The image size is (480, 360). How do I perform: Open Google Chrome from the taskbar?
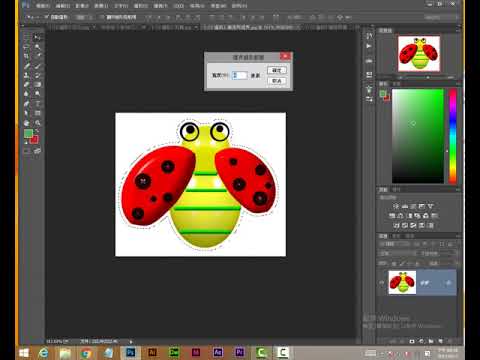click(x=87, y=352)
